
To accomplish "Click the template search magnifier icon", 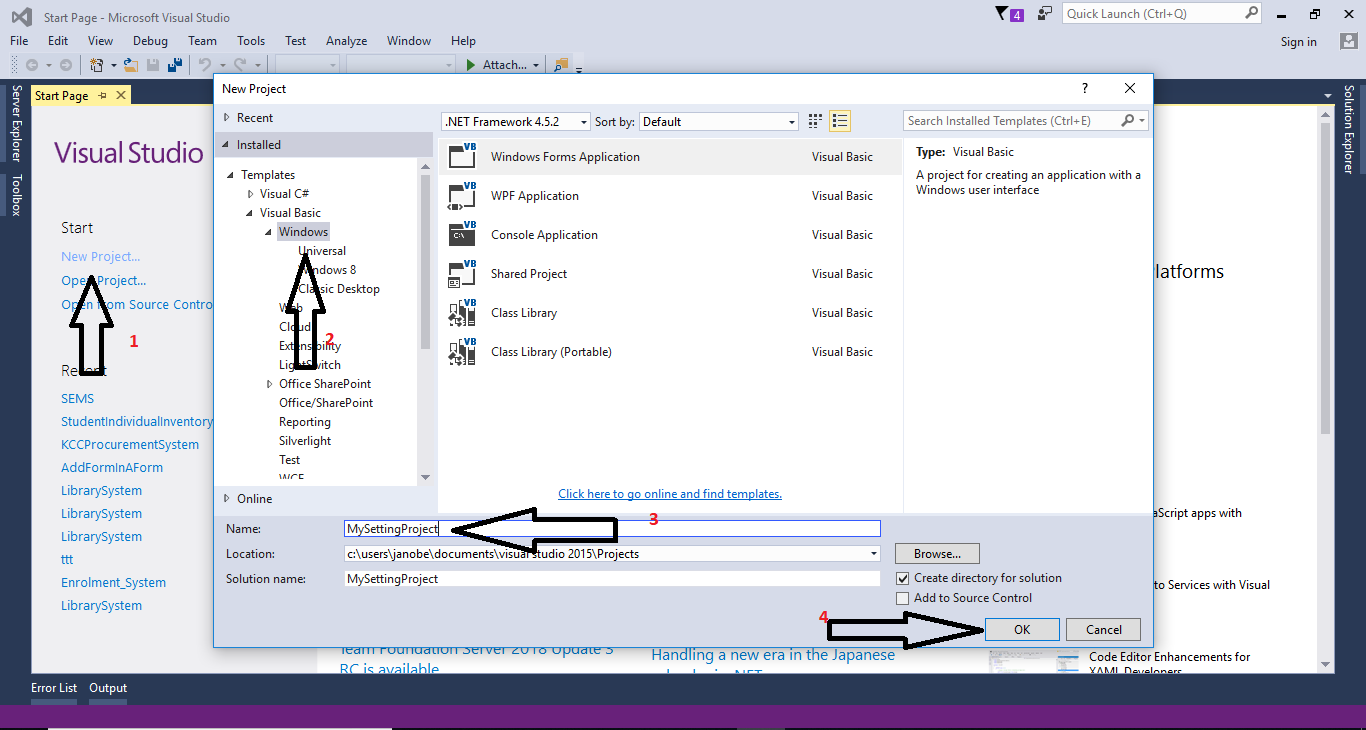I will tap(1128, 121).
